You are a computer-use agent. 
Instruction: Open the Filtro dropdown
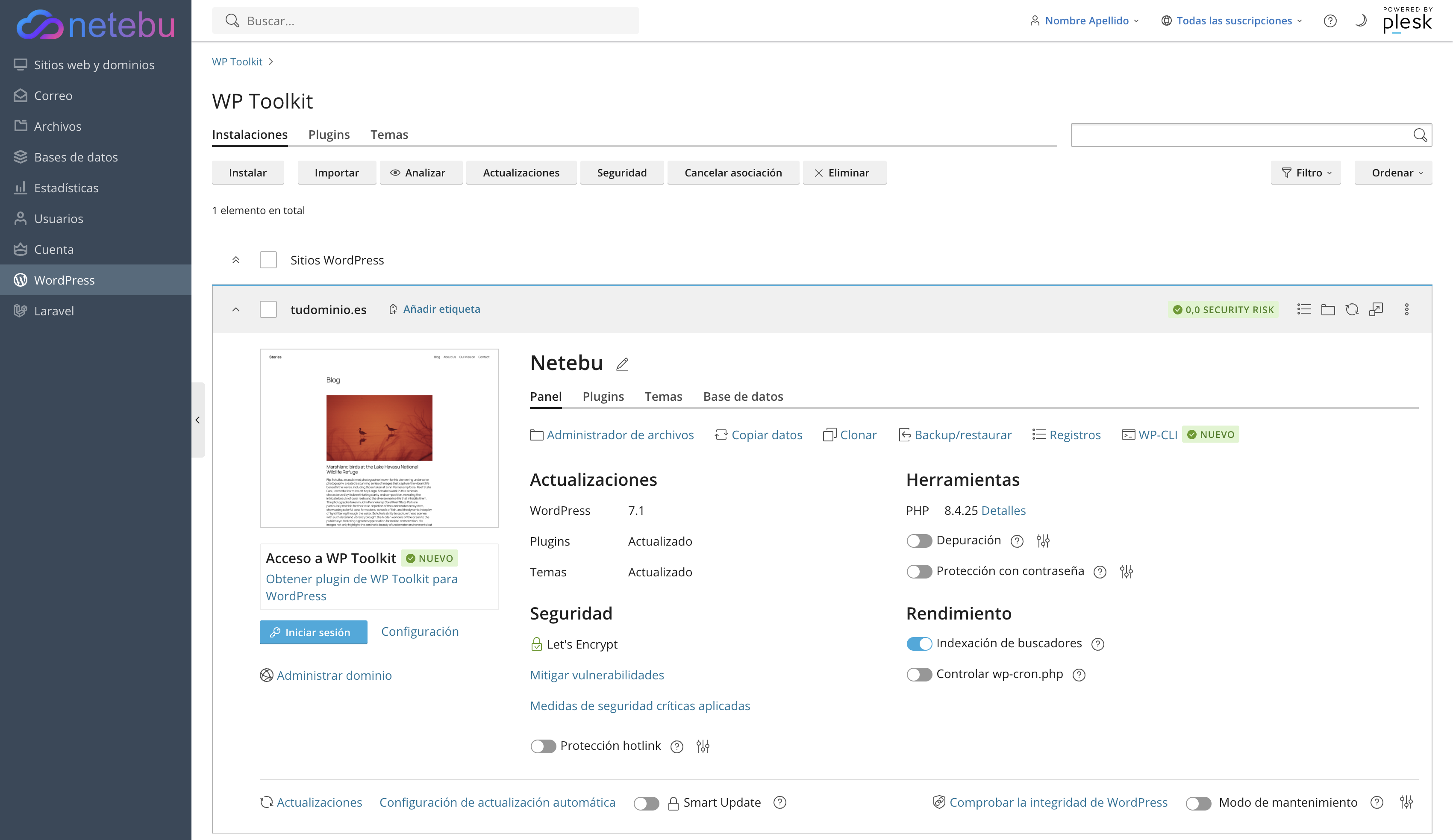pos(1306,172)
